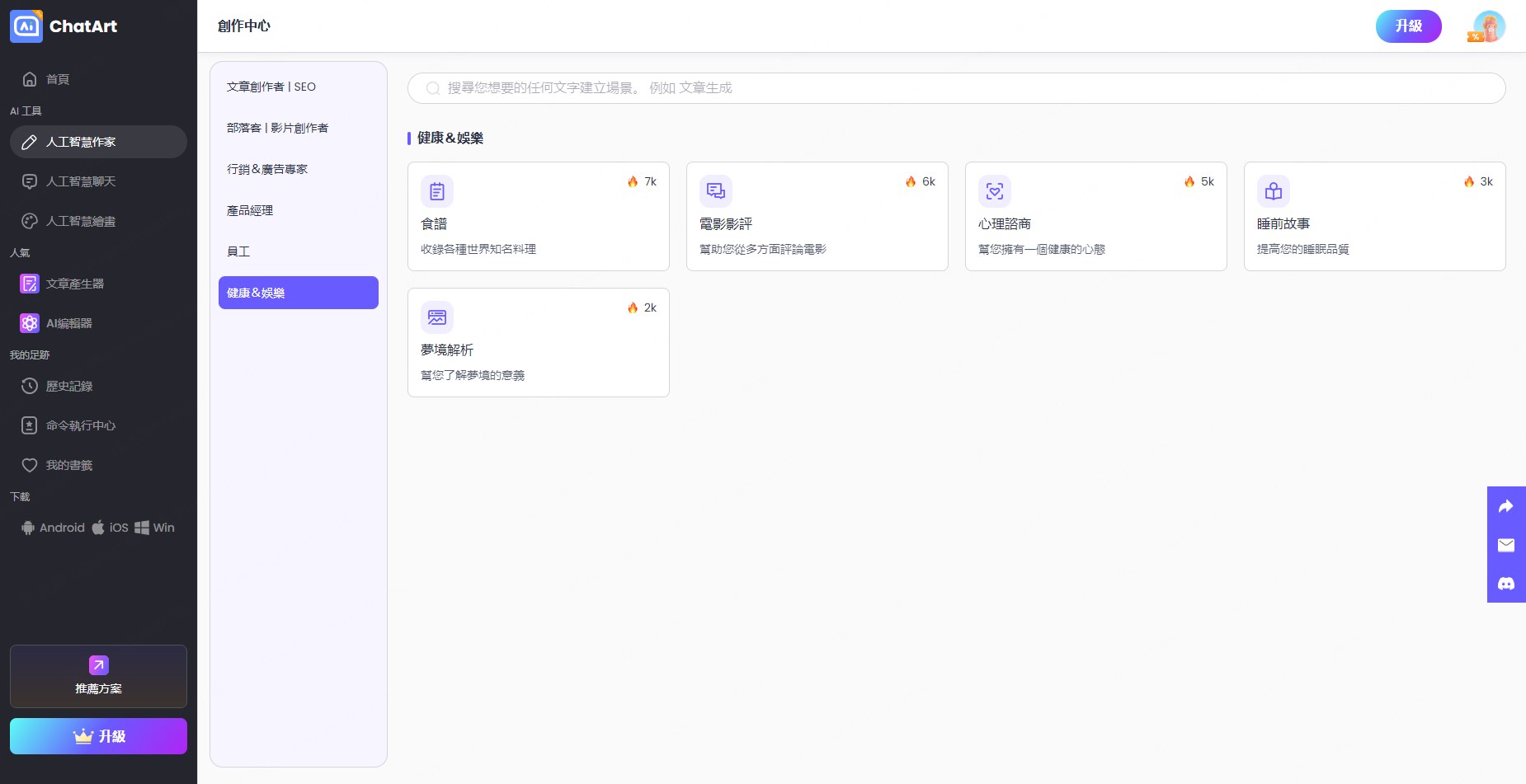
Task: Launch 文章產生器 icon
Action: (x=30, y=284)
